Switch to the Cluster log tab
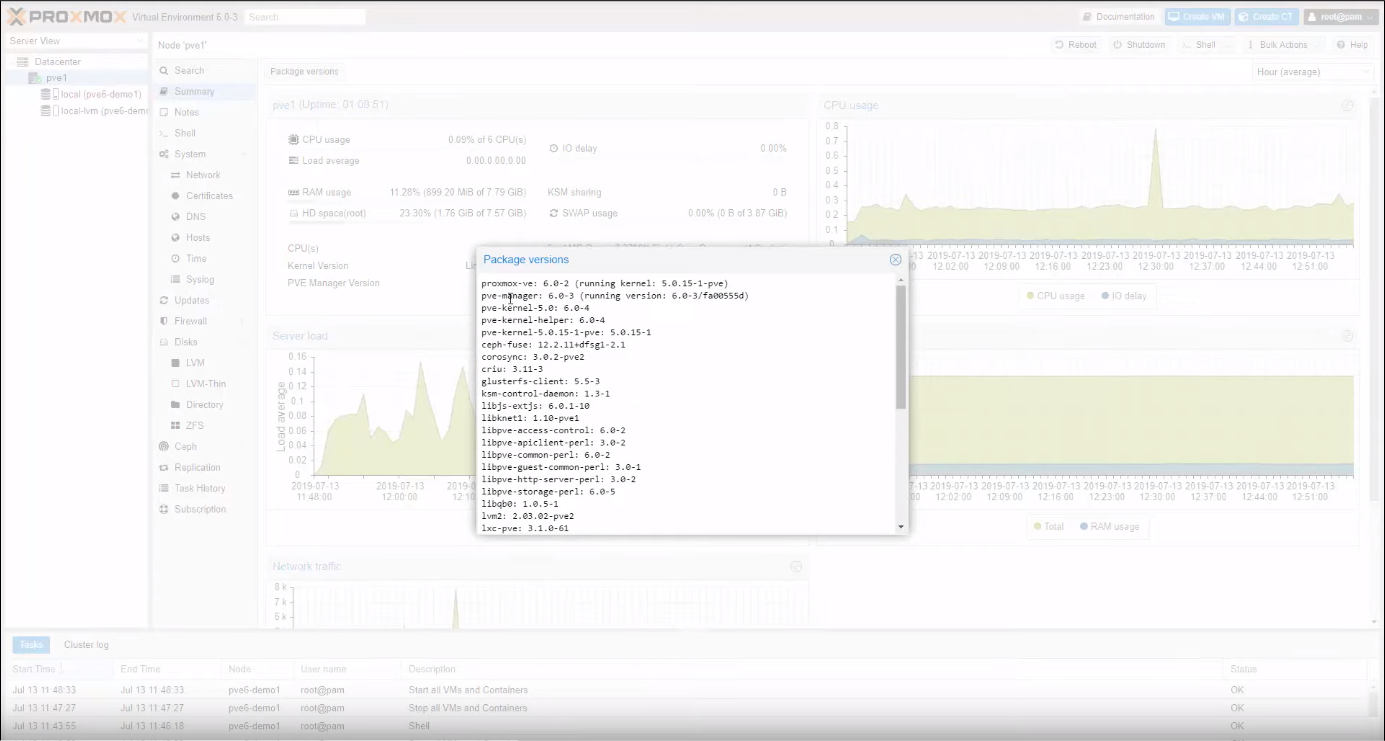1385x741 pixels. tap(86, 645)
